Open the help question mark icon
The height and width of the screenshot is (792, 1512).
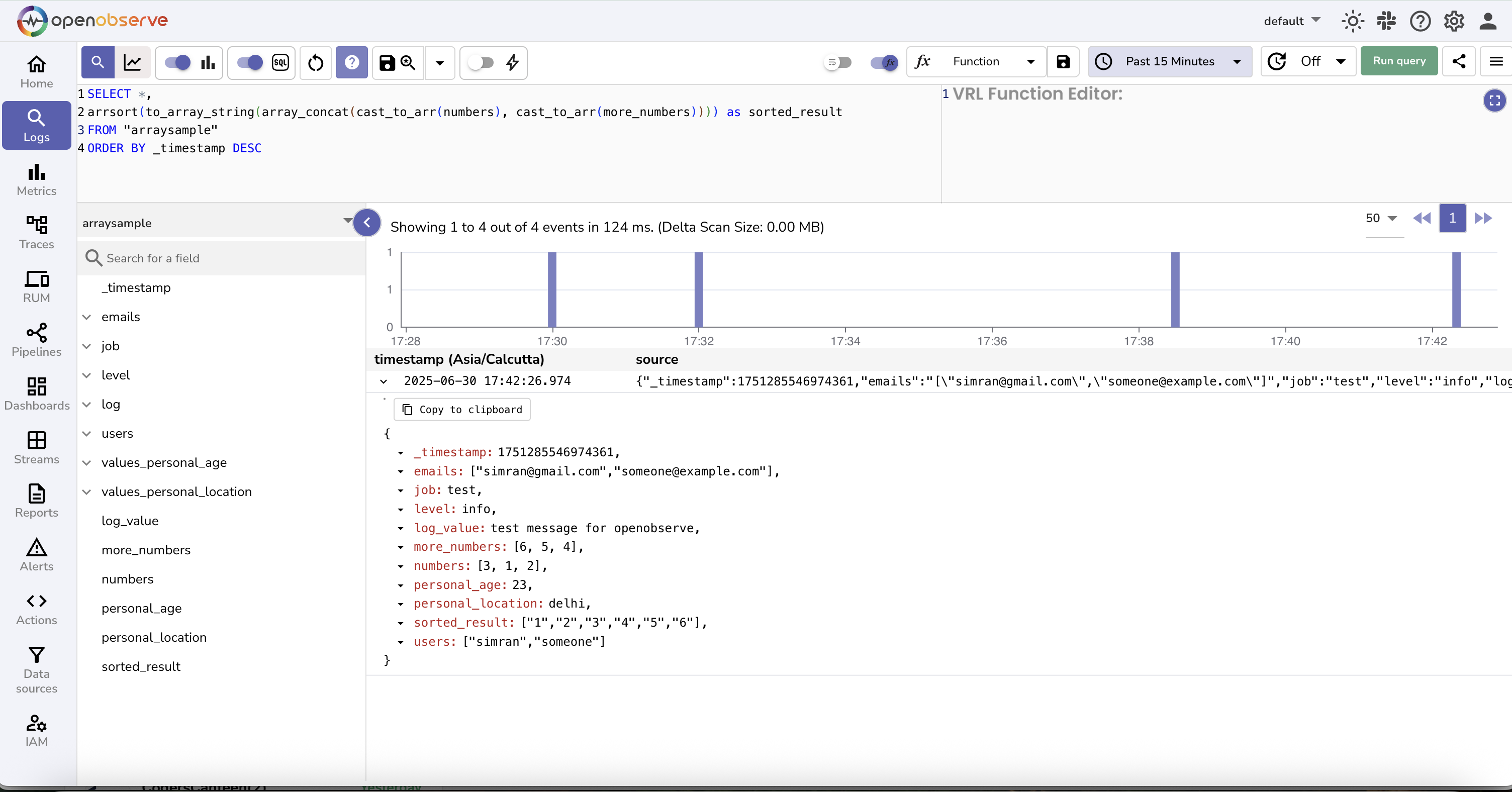pos(351,63)
